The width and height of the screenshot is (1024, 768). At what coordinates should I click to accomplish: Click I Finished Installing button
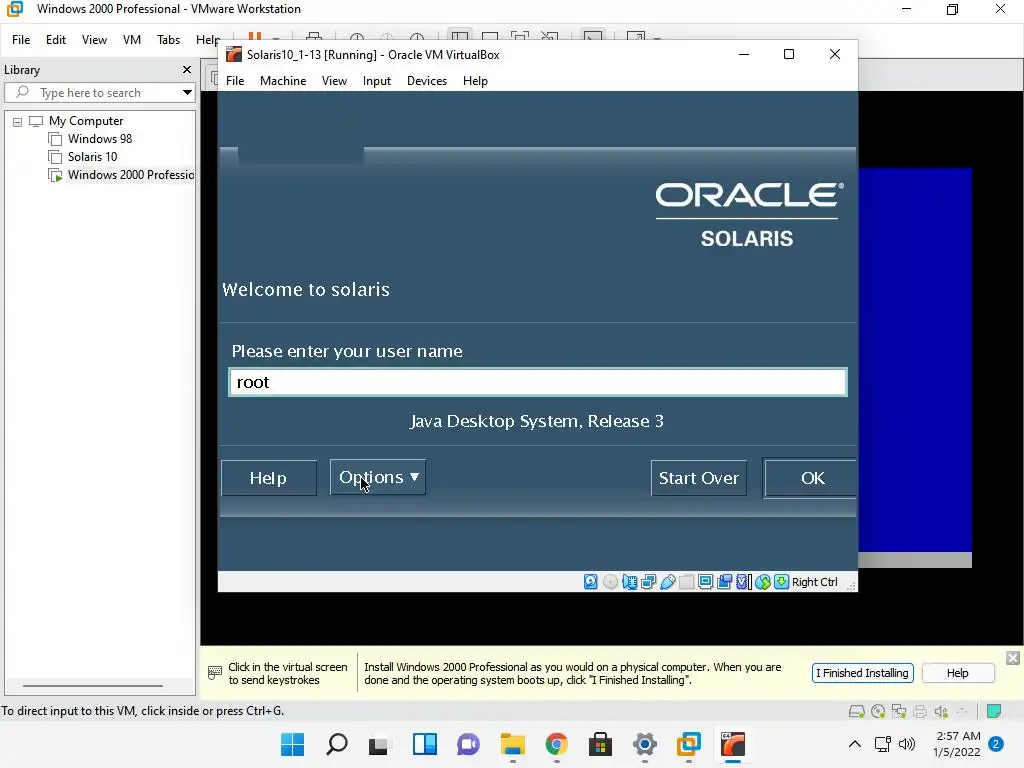(863, 673)
